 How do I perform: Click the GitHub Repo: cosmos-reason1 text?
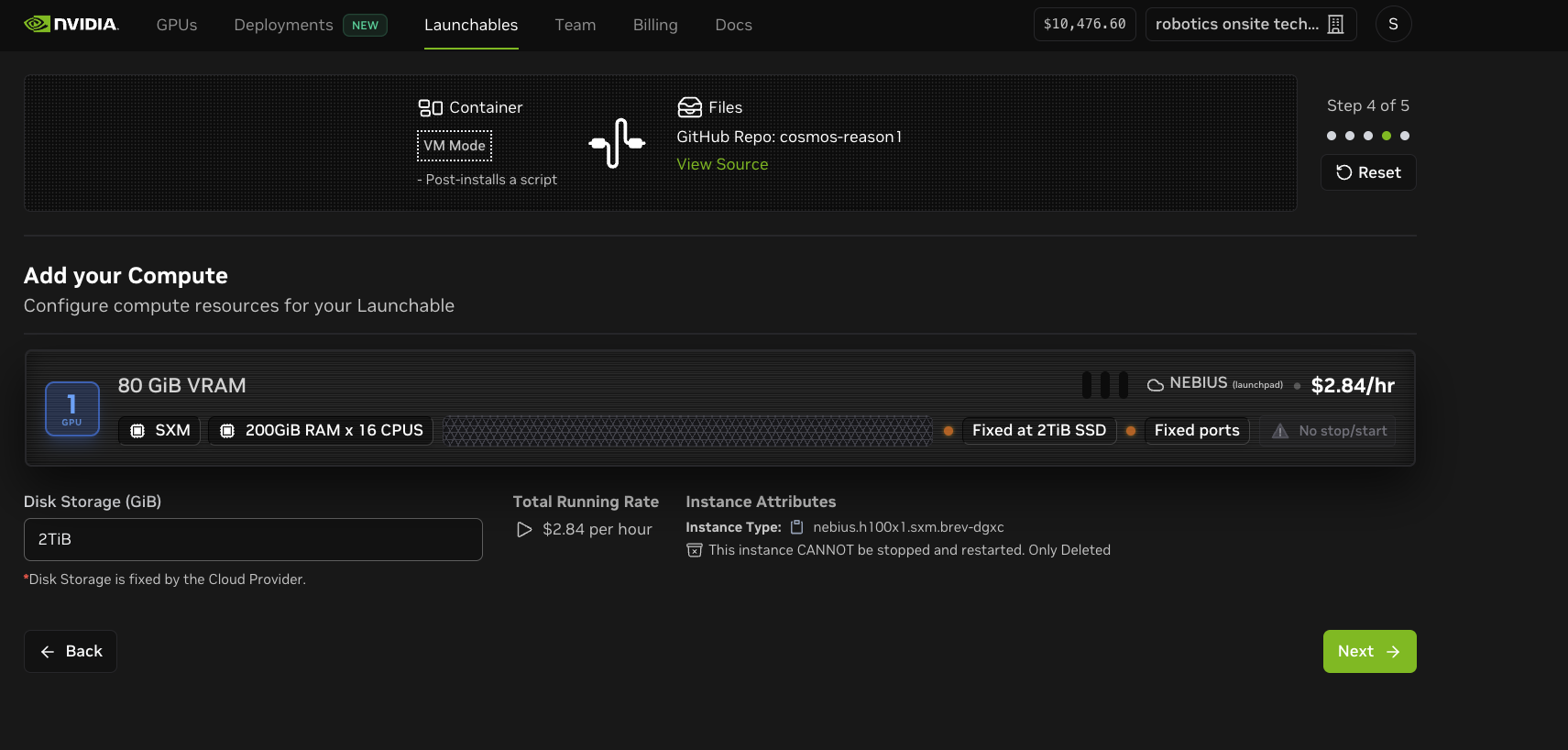point(789,137)
